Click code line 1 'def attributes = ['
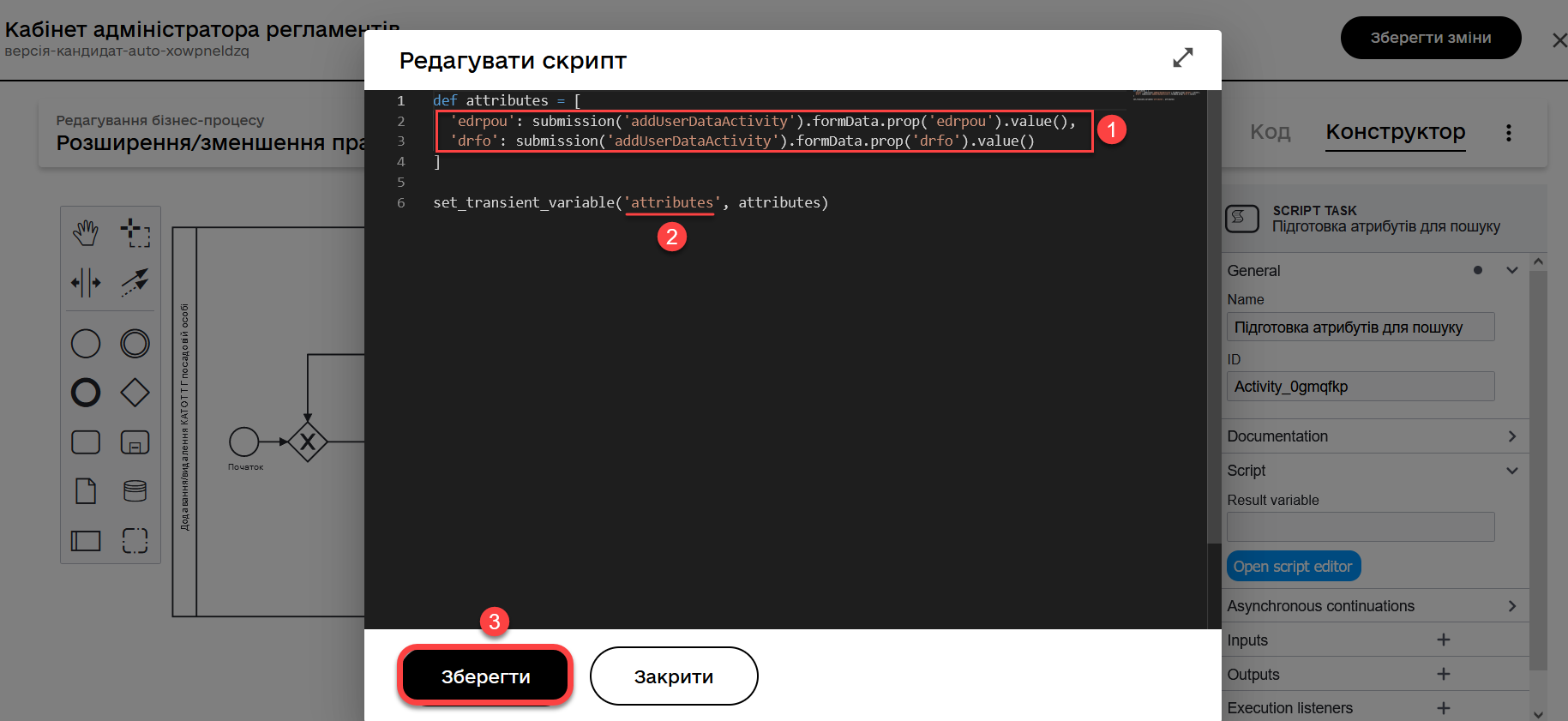Viewport: 1568px width, 721px height. click(507, 100)
